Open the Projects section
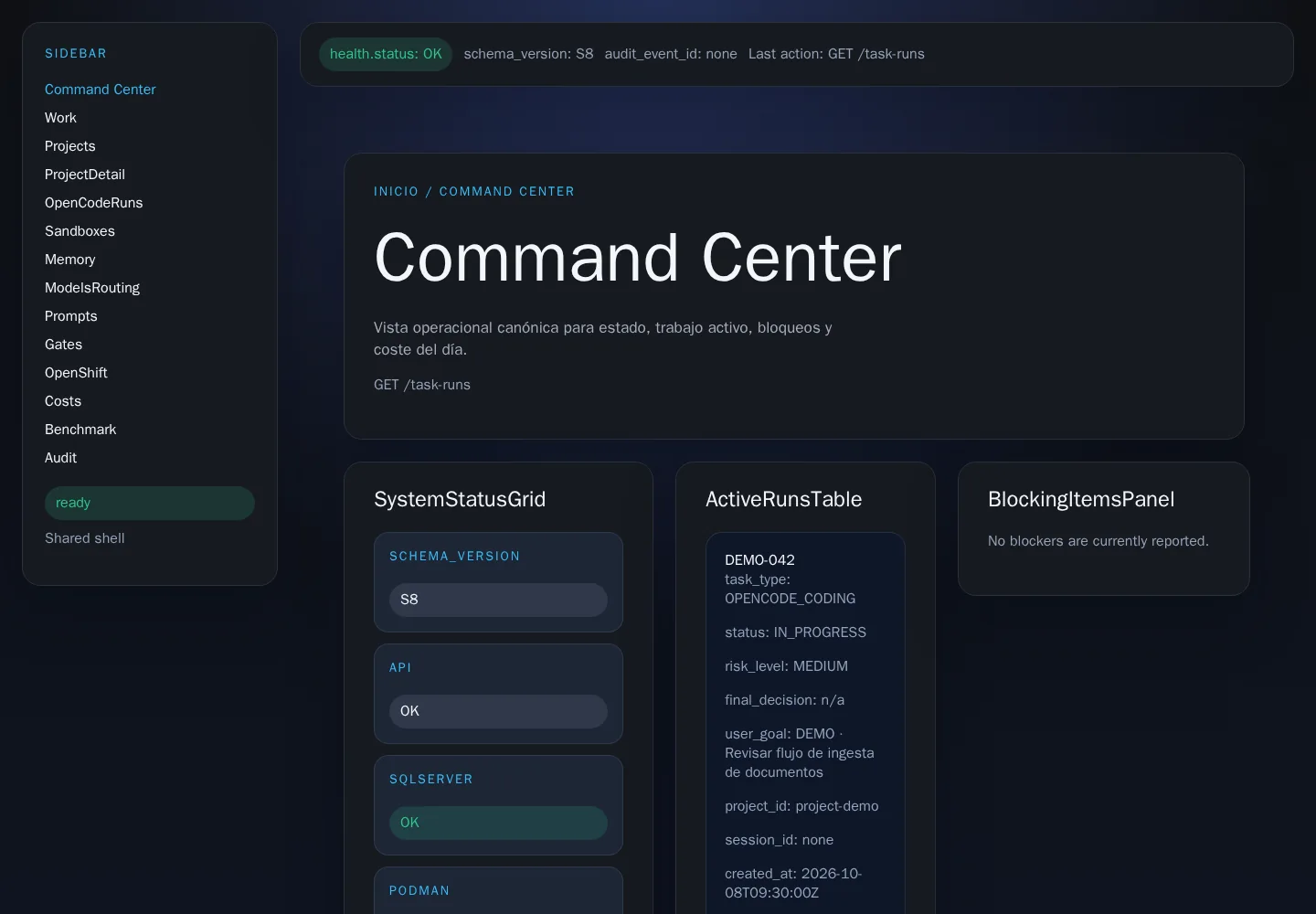 69,146
